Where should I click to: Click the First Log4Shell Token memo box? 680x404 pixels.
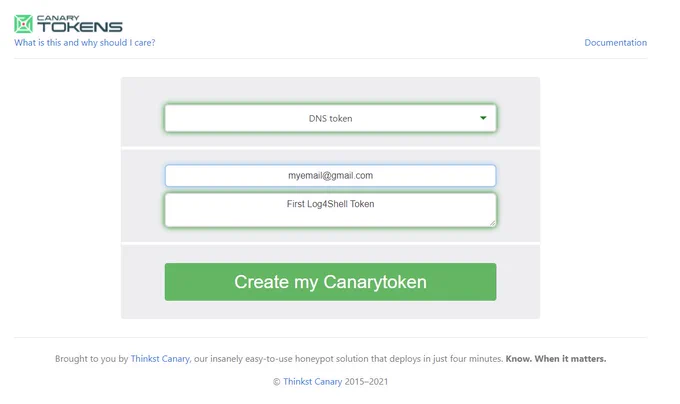(330, 210)
